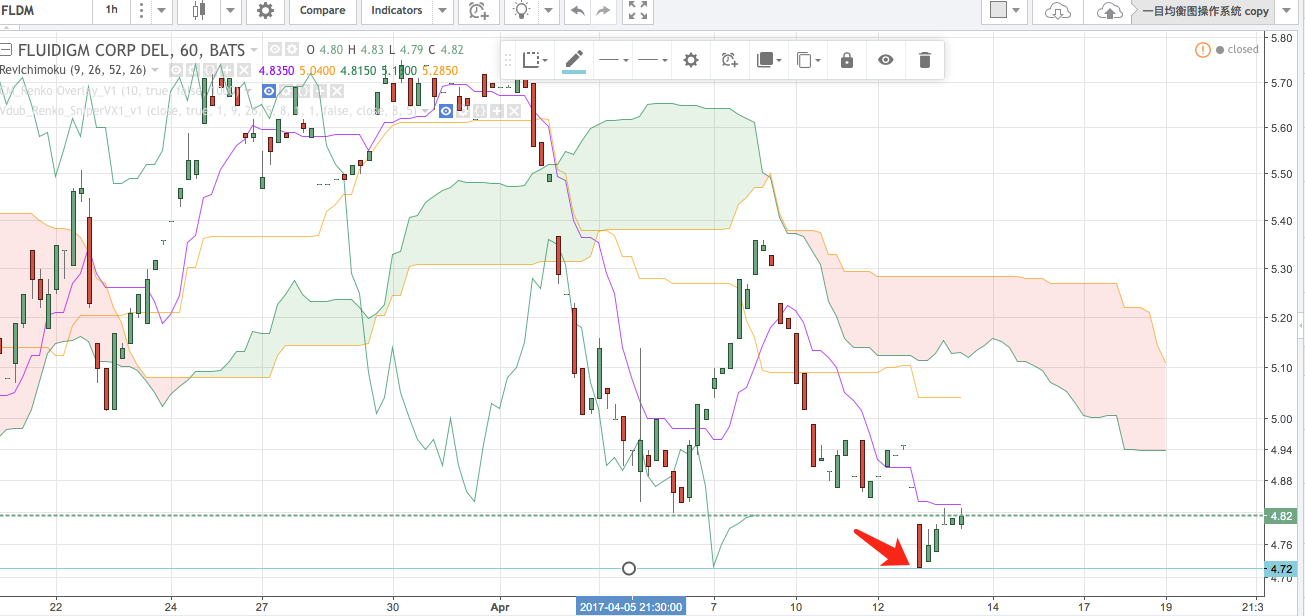The width and height of the screenshot is (1305, 616).
Task: Open chart properties gear in top toolbar
Action: [265, 11]
